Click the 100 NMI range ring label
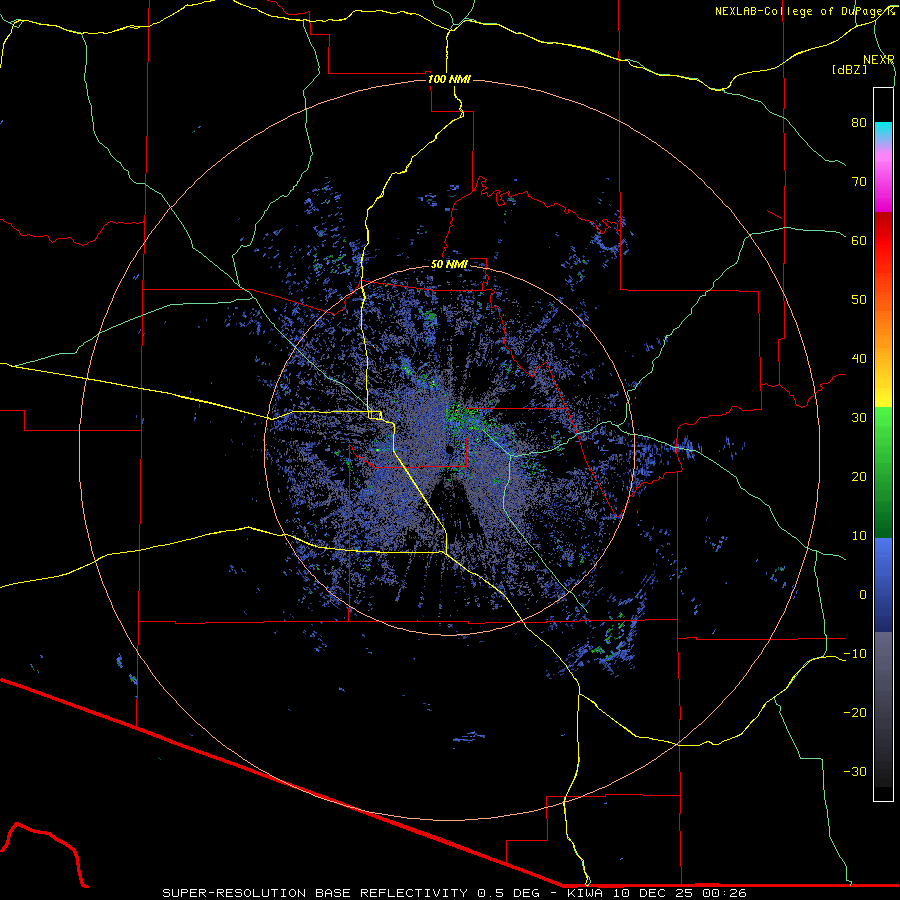Screen dimensions: 900x900 tap(449, 79)
